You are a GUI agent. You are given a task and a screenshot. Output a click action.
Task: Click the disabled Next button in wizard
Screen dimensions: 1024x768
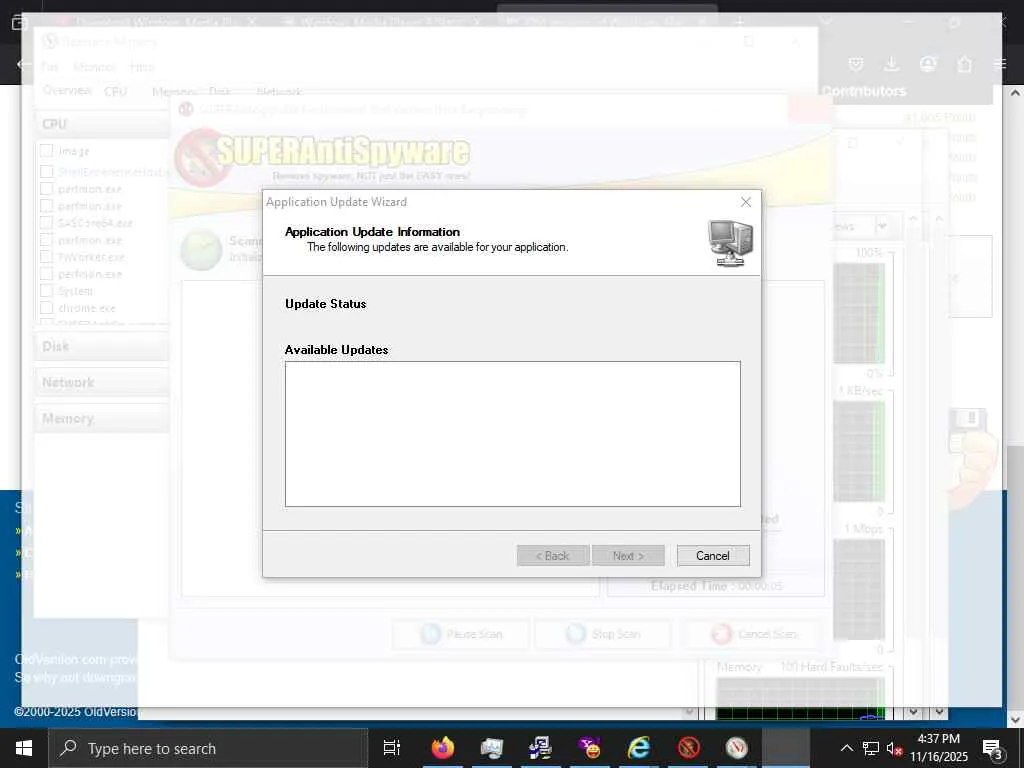pos(628,556)
